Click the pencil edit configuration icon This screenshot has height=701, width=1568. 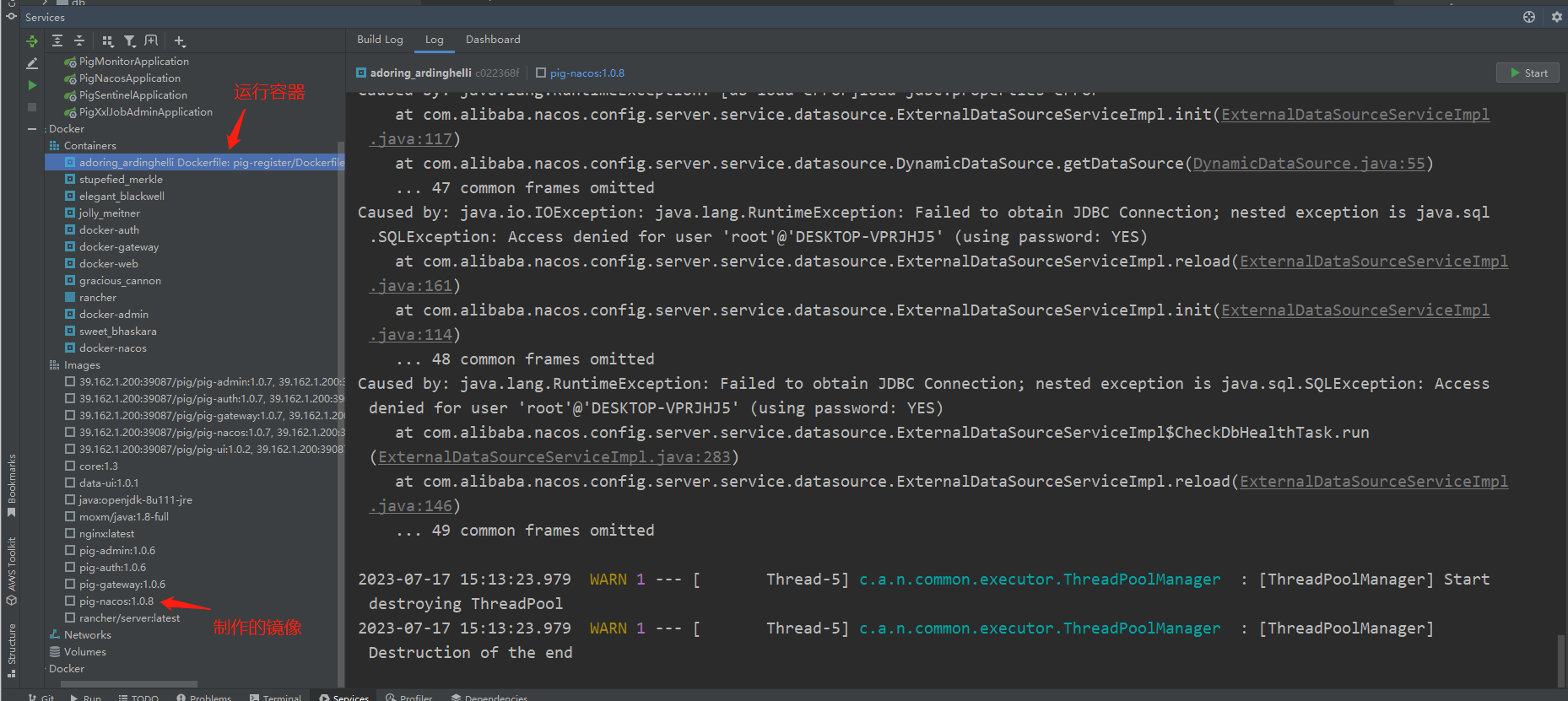click(x=32, y=63)
